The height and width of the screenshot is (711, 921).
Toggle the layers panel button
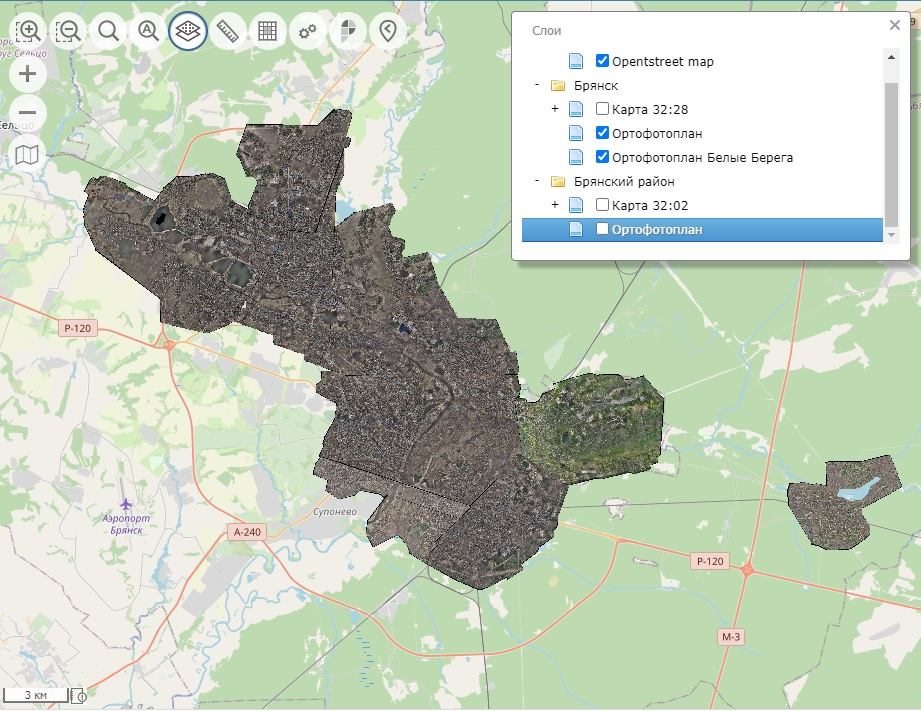[x=188, y=31]
